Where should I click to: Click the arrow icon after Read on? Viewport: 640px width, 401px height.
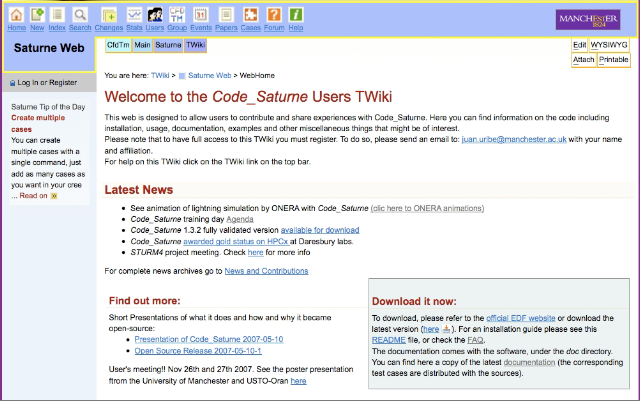[x=54, y=196]
